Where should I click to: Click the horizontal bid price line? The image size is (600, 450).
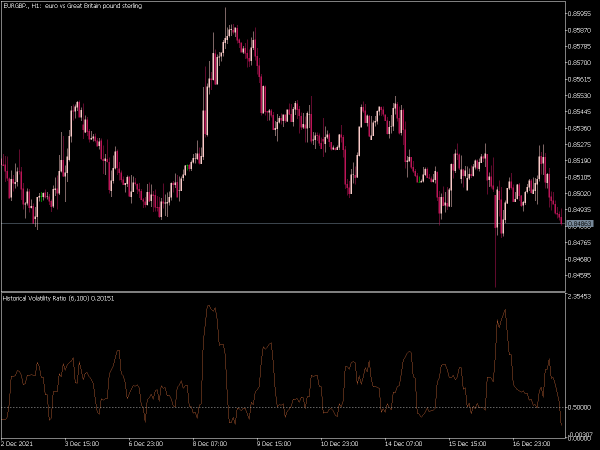283,223
